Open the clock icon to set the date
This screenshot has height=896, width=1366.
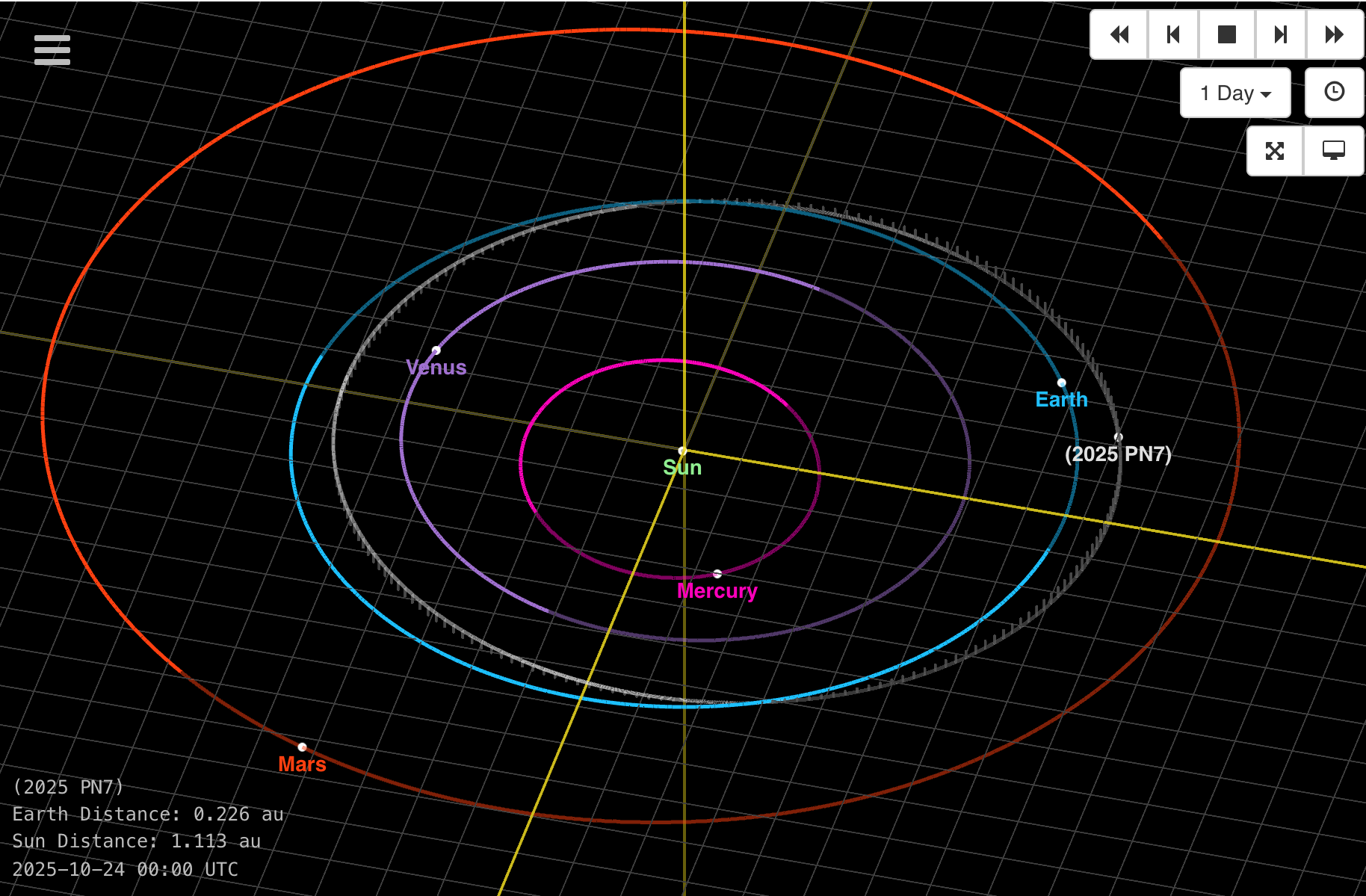[x=1334, y=92]
